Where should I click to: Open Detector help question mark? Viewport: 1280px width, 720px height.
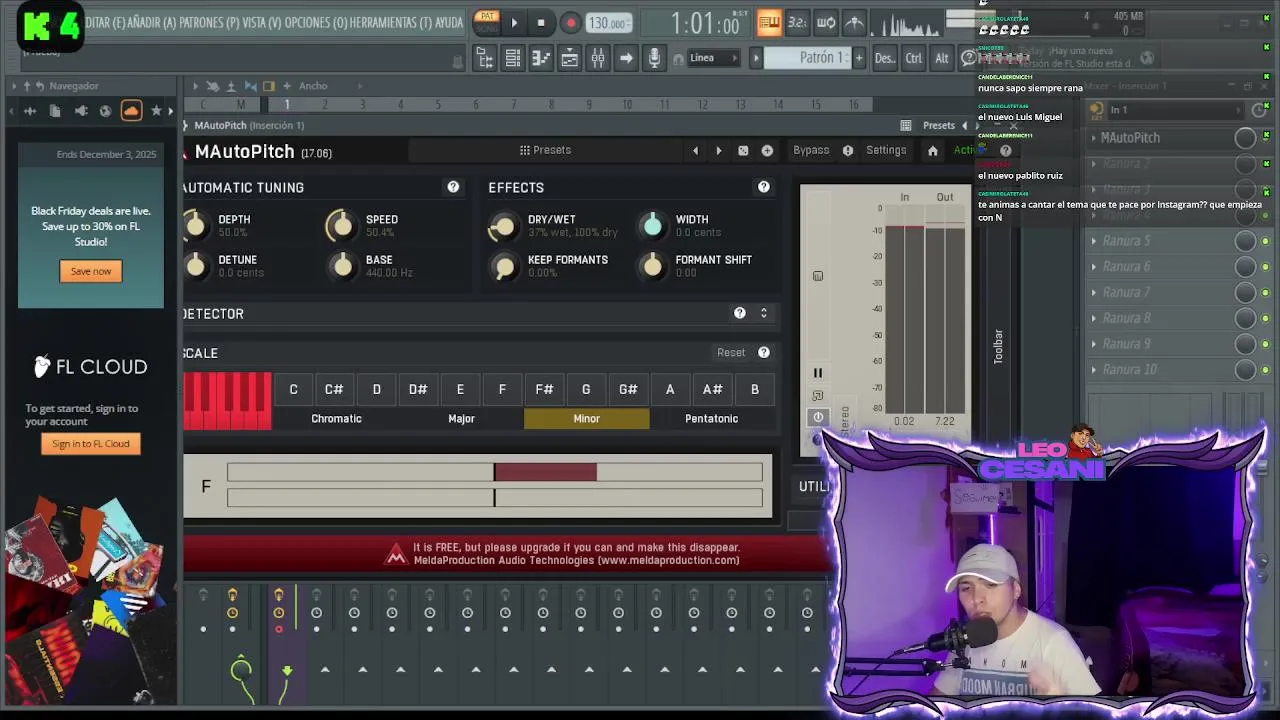point(740,313)
